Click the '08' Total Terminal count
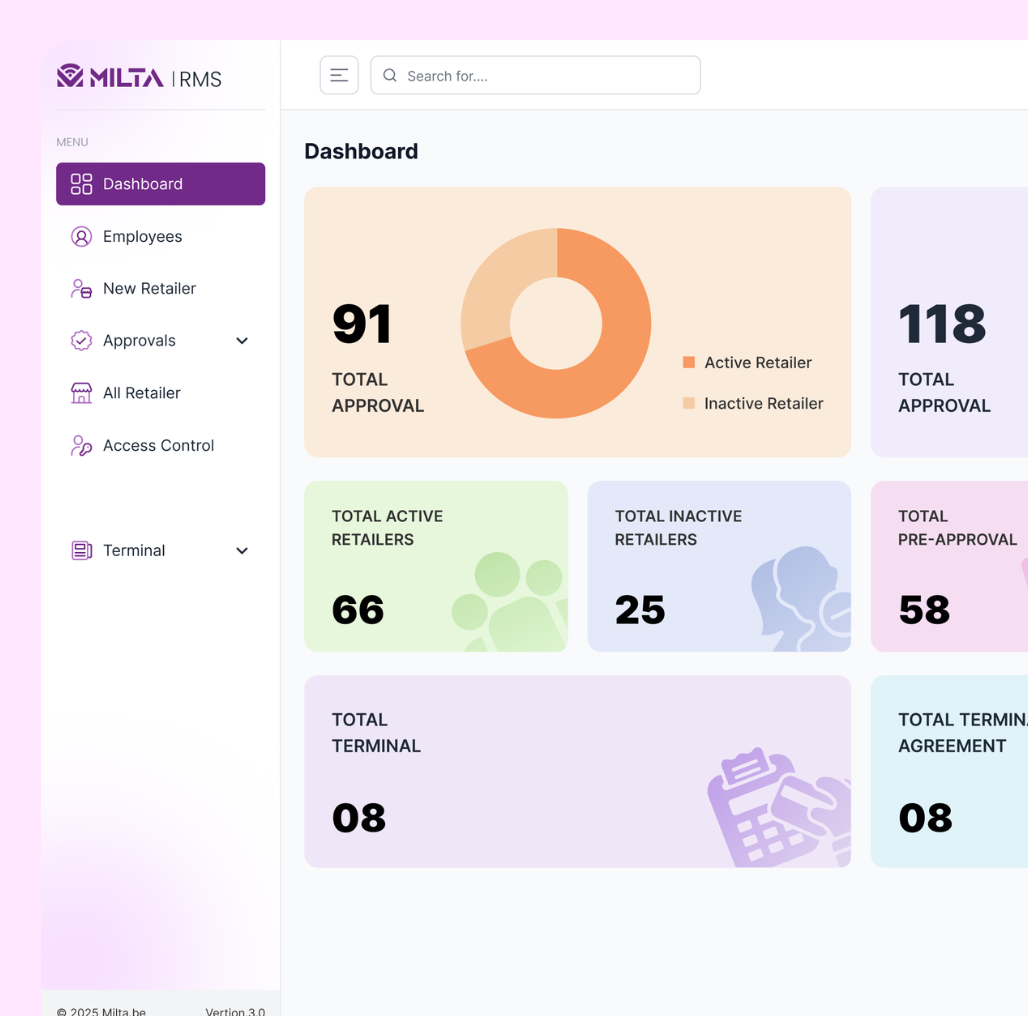 [359, 818]
